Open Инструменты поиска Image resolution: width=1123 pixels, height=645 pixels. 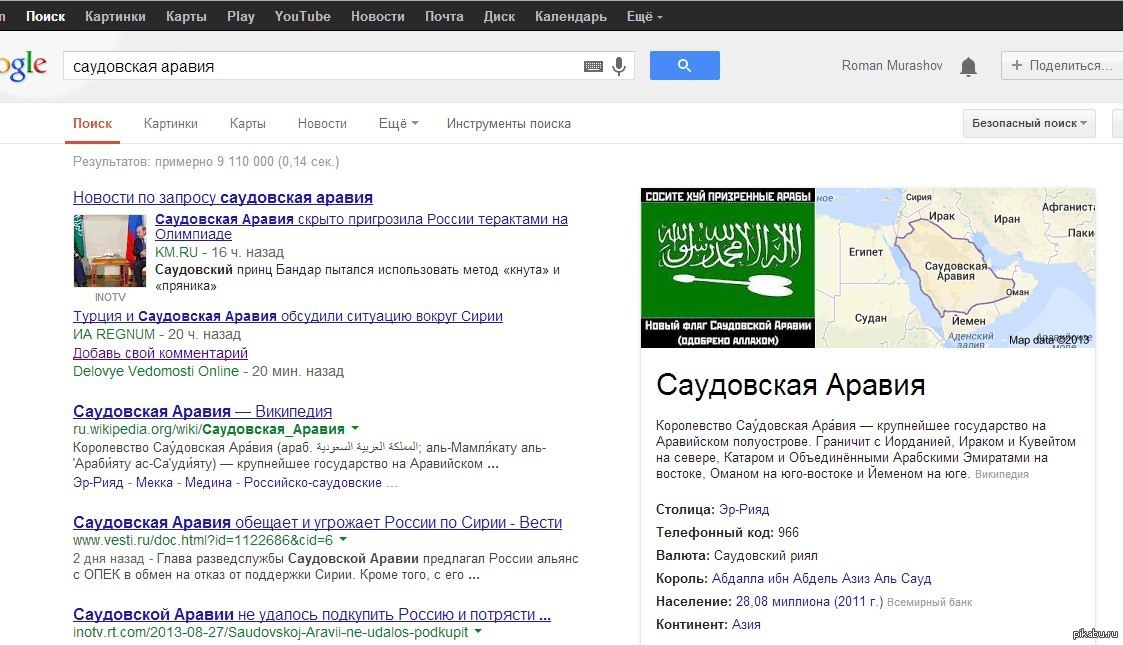coord(509,123)
